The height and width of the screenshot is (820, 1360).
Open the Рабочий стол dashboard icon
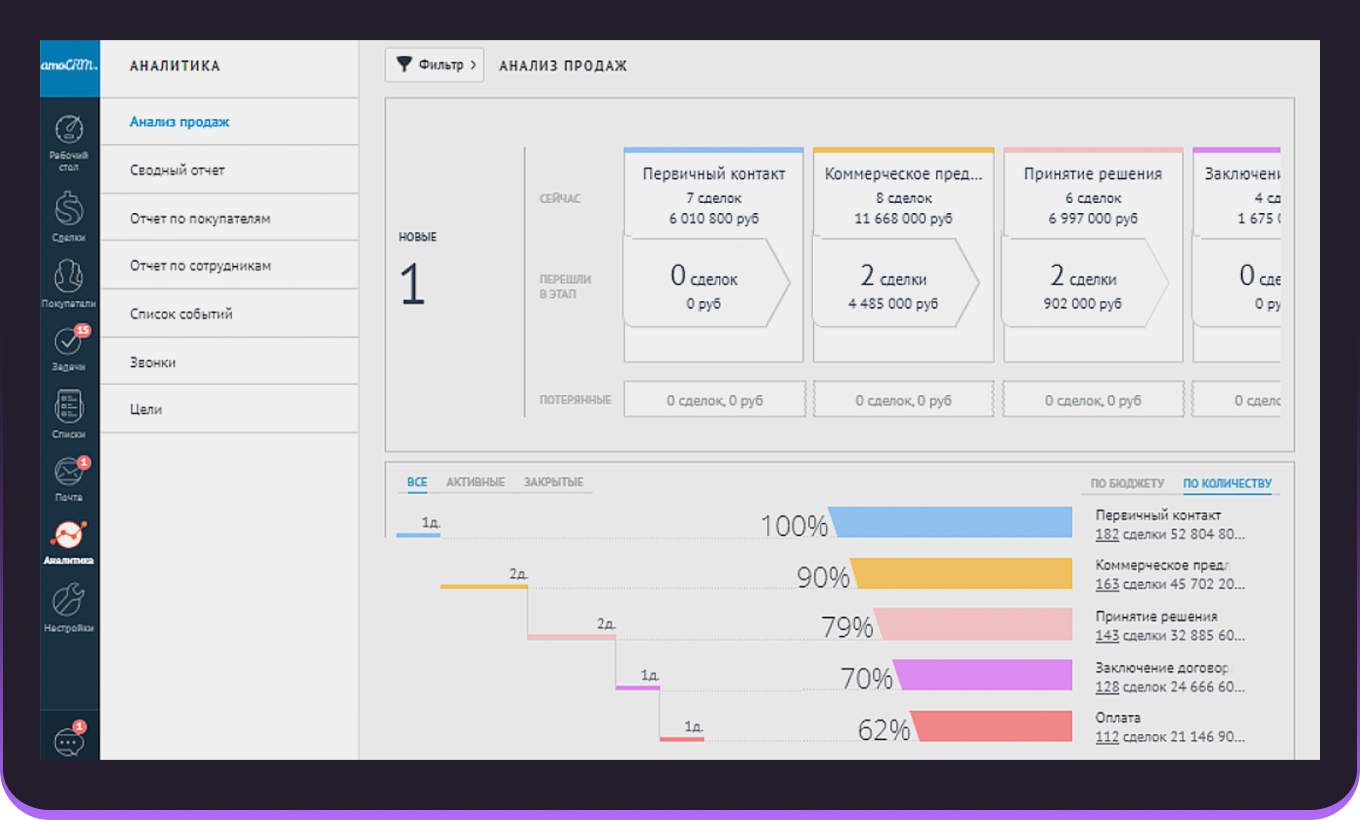[x=69, y=130]
